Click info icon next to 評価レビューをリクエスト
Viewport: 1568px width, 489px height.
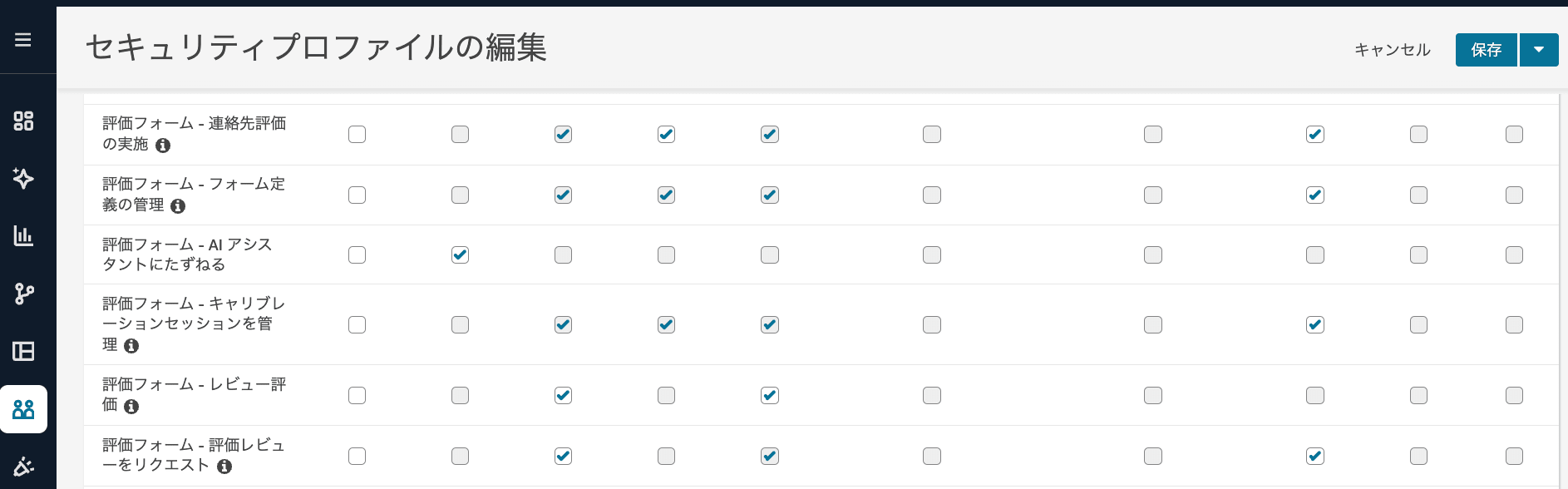[224, 467]
